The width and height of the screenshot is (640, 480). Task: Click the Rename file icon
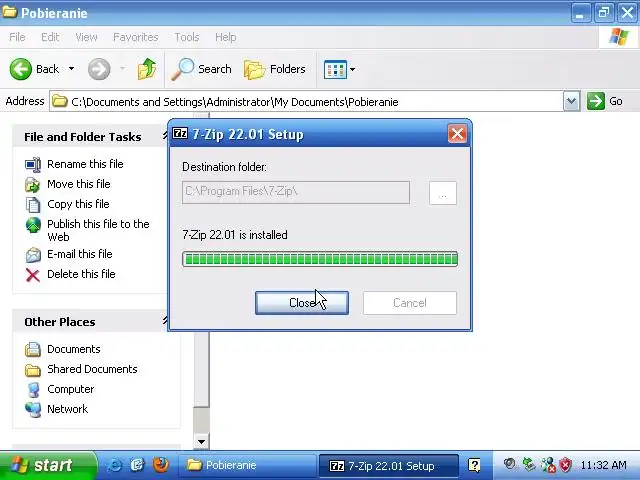(x=33, y=164)
